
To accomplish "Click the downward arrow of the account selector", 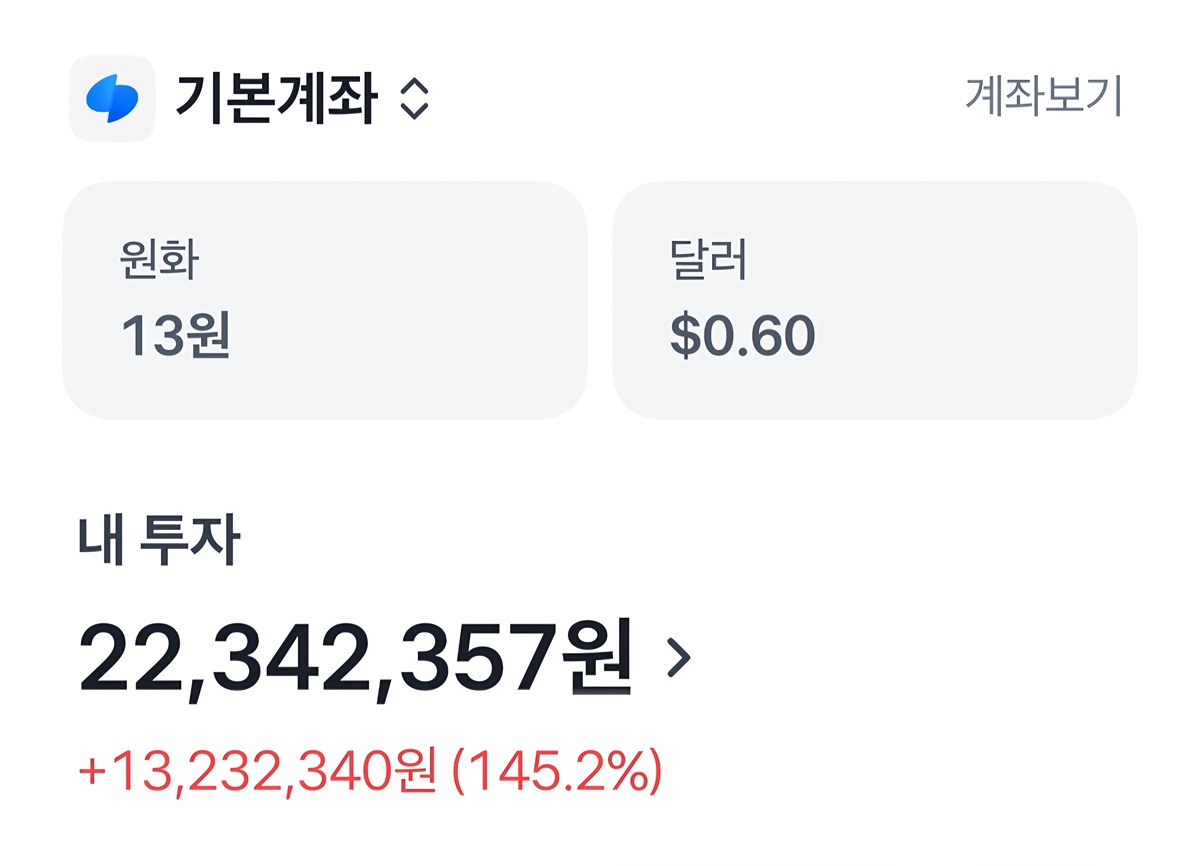I will (414, 113).
